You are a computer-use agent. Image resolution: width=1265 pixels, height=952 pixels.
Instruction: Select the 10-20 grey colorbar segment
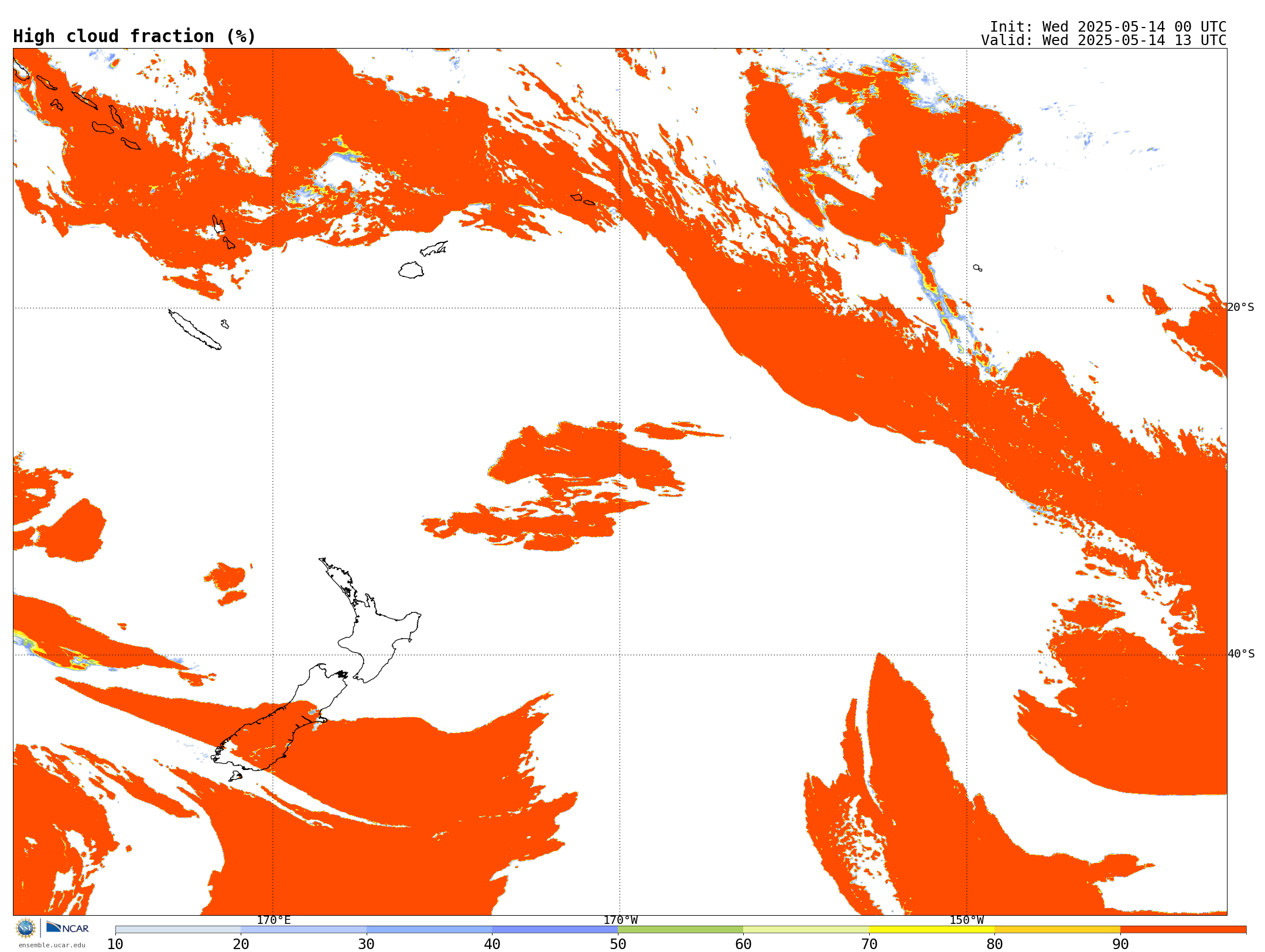[178, 930]
